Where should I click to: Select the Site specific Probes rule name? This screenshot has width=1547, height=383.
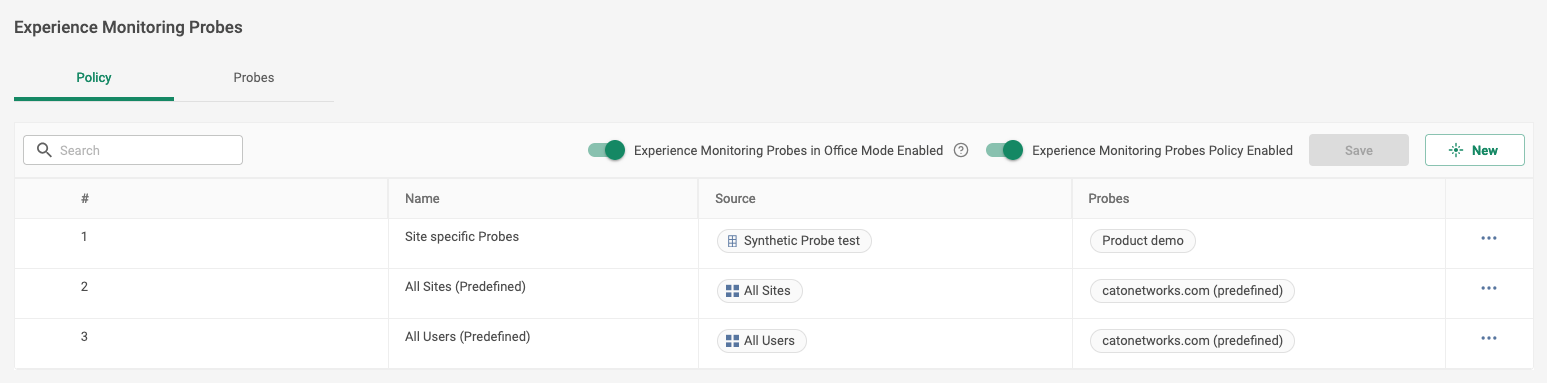coord(462,237)
